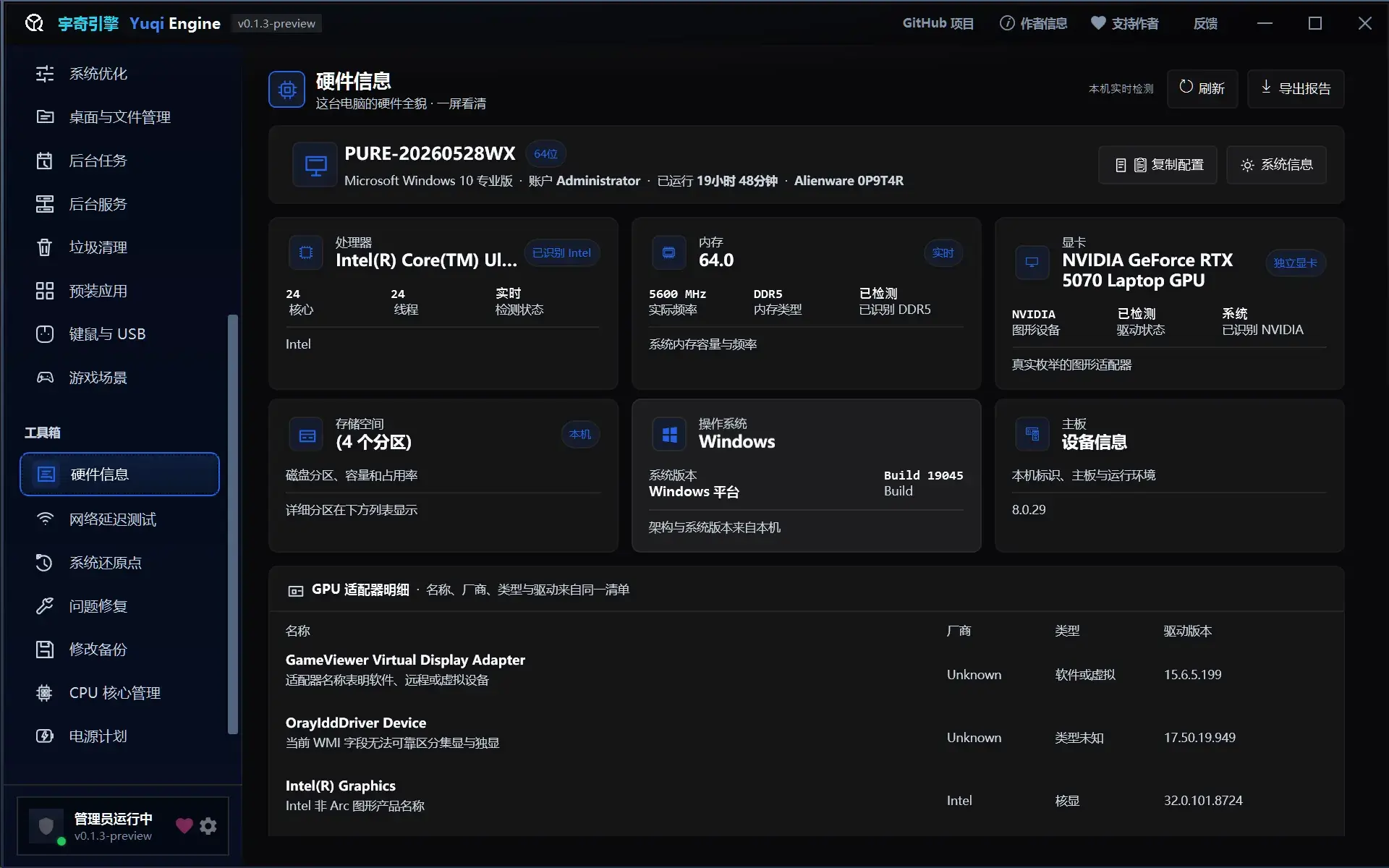The width and height of the screenshot is (1389, 868).
Task: Click the Yuqi Engine logo icon
Action: click(x=34, y=23)
